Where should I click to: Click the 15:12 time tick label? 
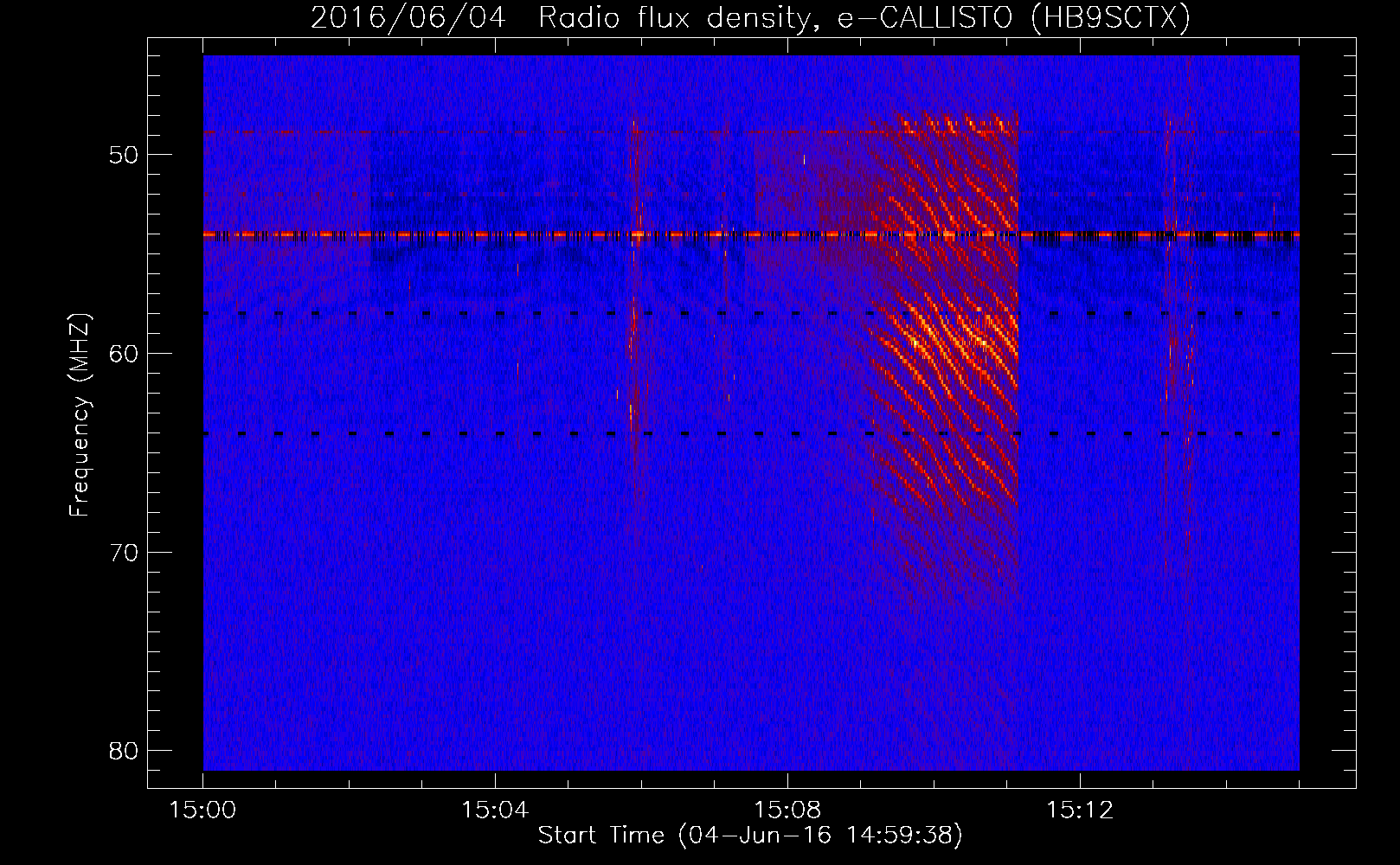tap(1080, 811)
